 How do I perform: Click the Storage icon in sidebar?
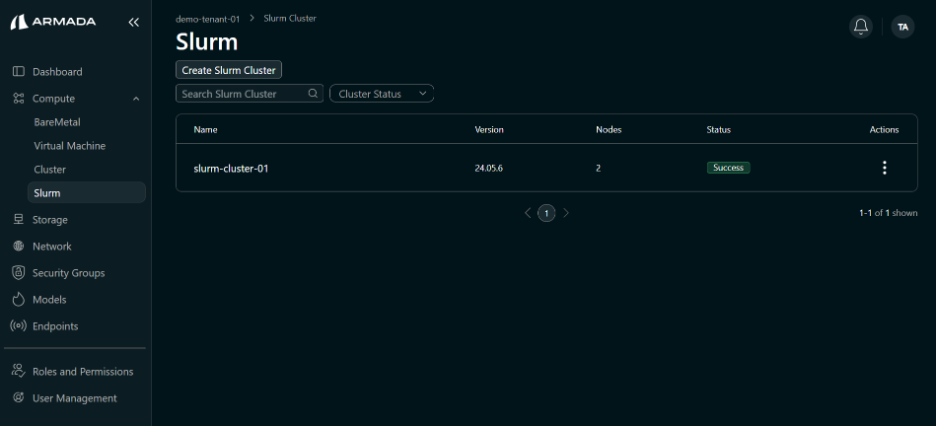click(19, 220)
